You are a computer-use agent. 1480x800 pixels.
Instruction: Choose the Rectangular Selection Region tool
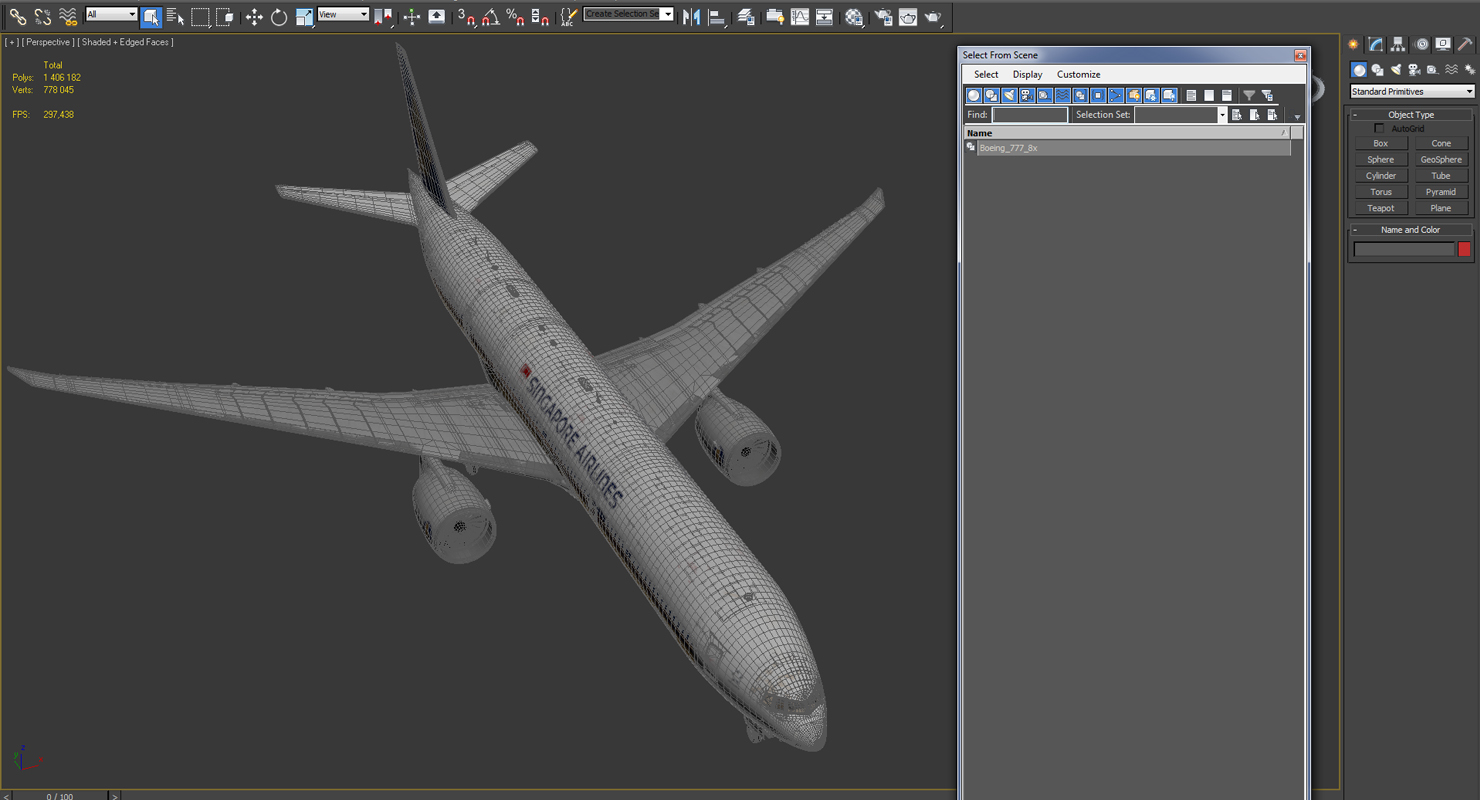pos(201,16)
